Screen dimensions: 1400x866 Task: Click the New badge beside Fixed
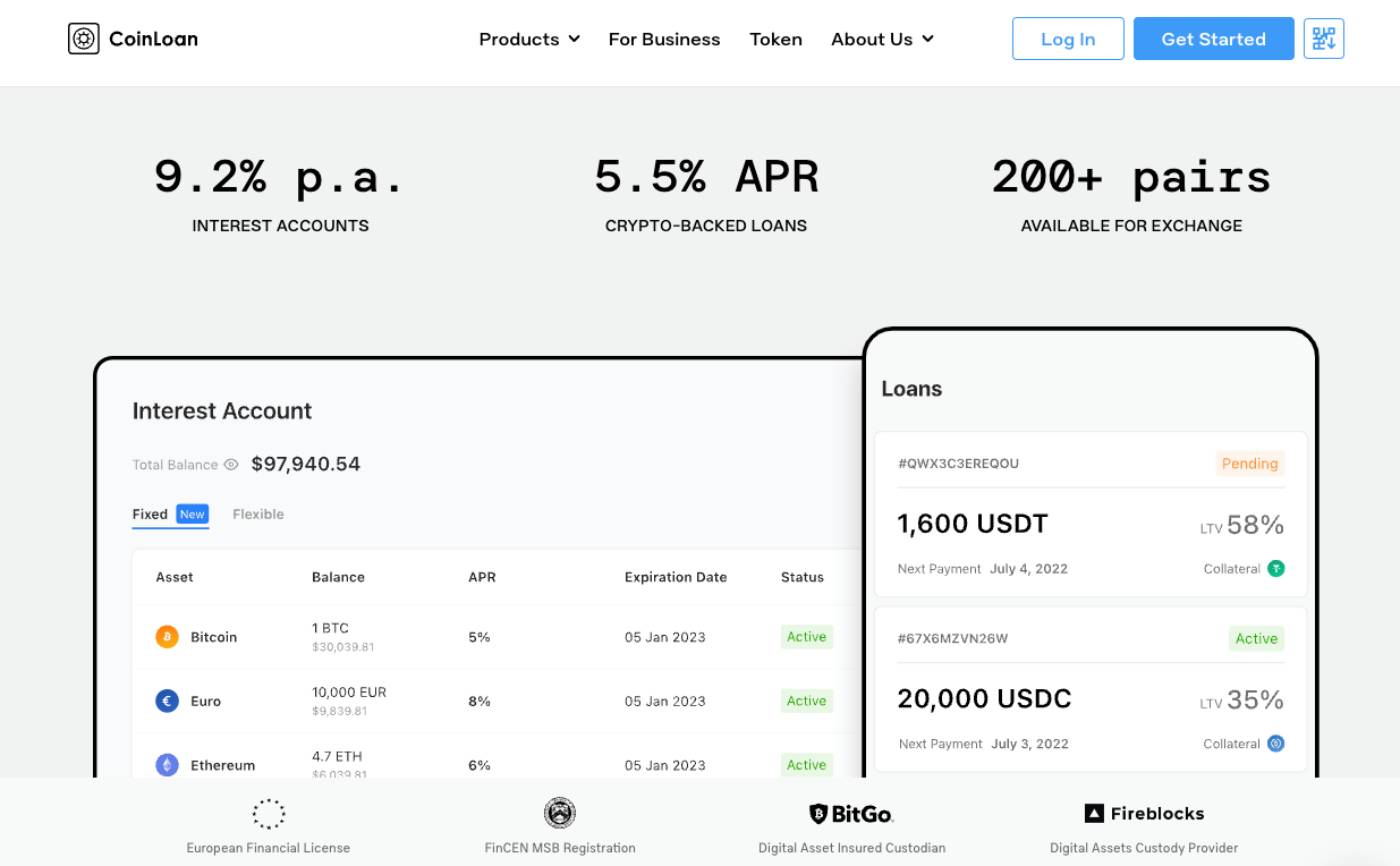click(x=192, y=514)
